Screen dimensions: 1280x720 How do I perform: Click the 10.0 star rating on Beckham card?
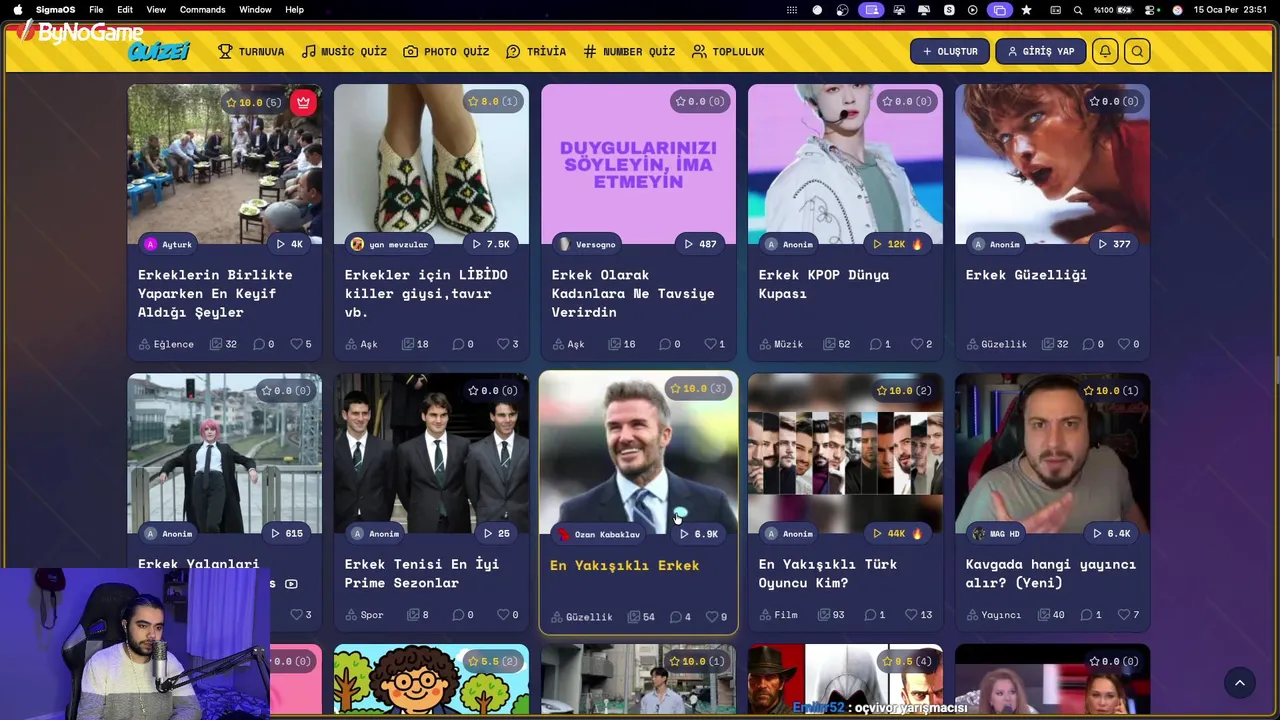(698, 389)
